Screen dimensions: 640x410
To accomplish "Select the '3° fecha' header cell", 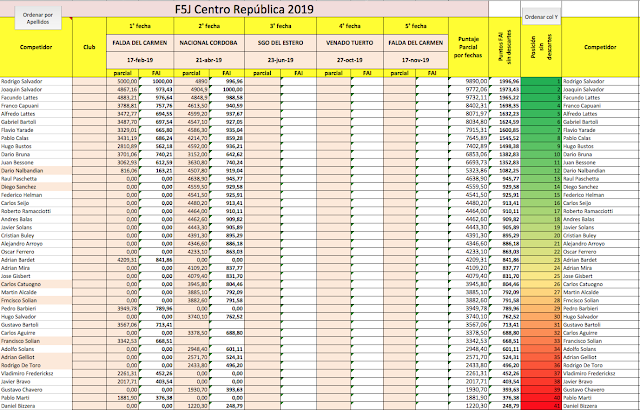I will tap(280, 26).
